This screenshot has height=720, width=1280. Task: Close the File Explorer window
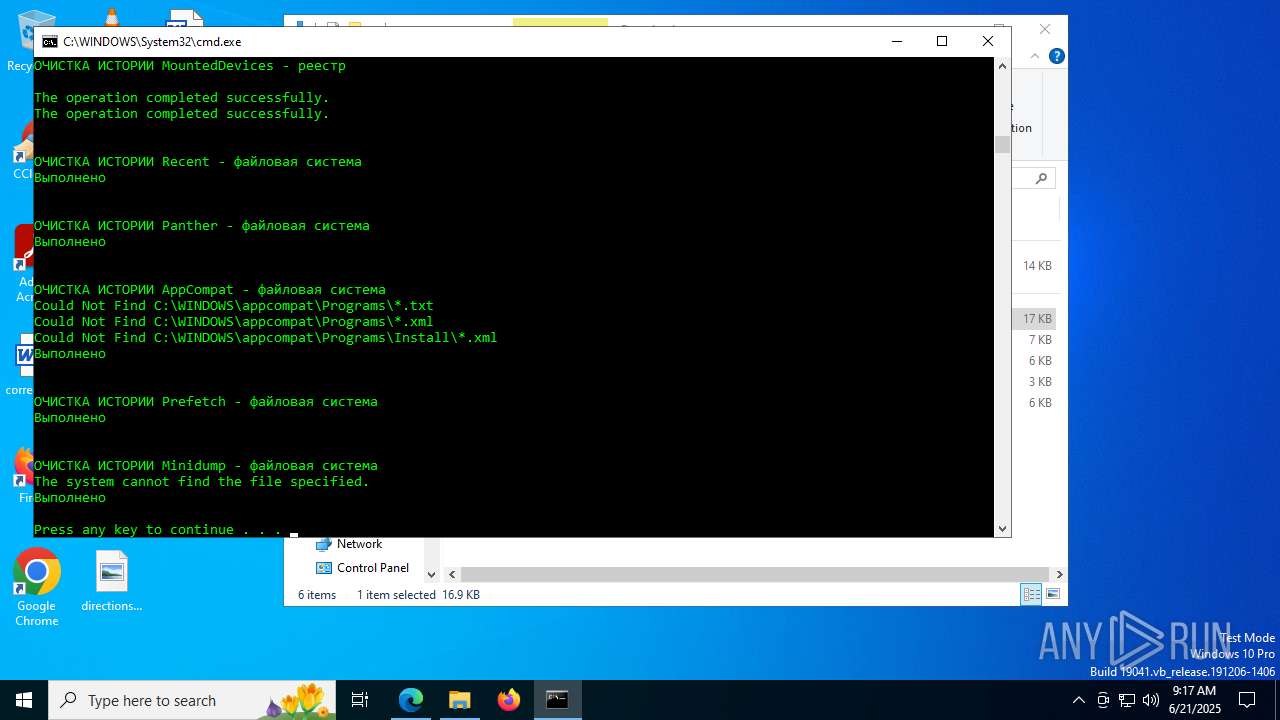click(1045, 29)
